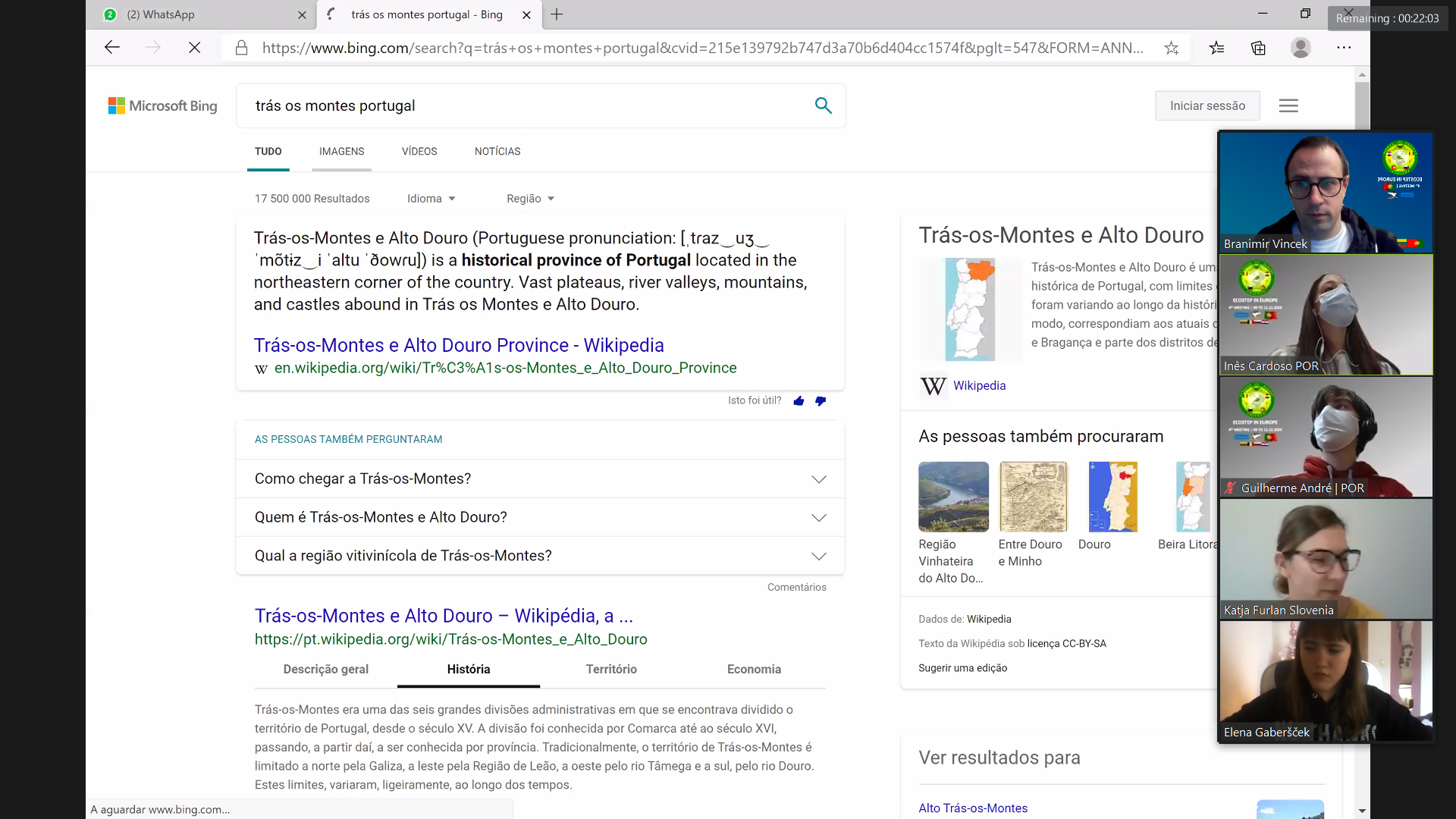
Task: Open the English Wikipedia province result title
Action: (x=459, y=345)
